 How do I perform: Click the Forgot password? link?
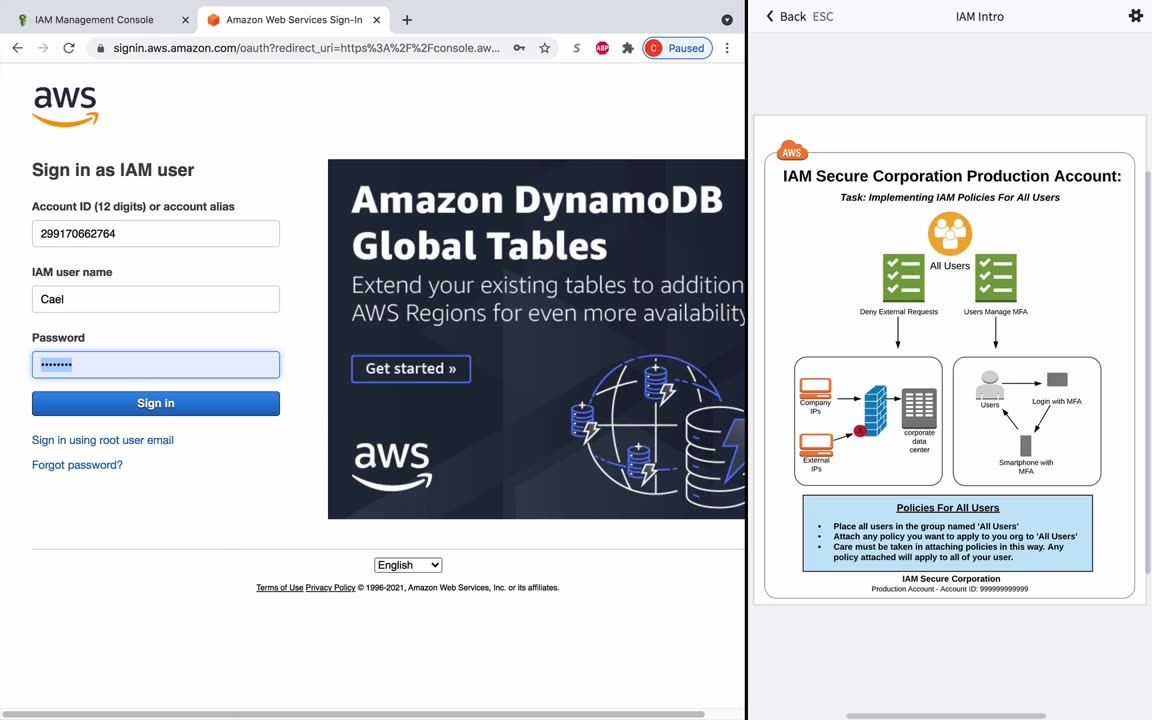pyautogui.click(x=77, y=465)
